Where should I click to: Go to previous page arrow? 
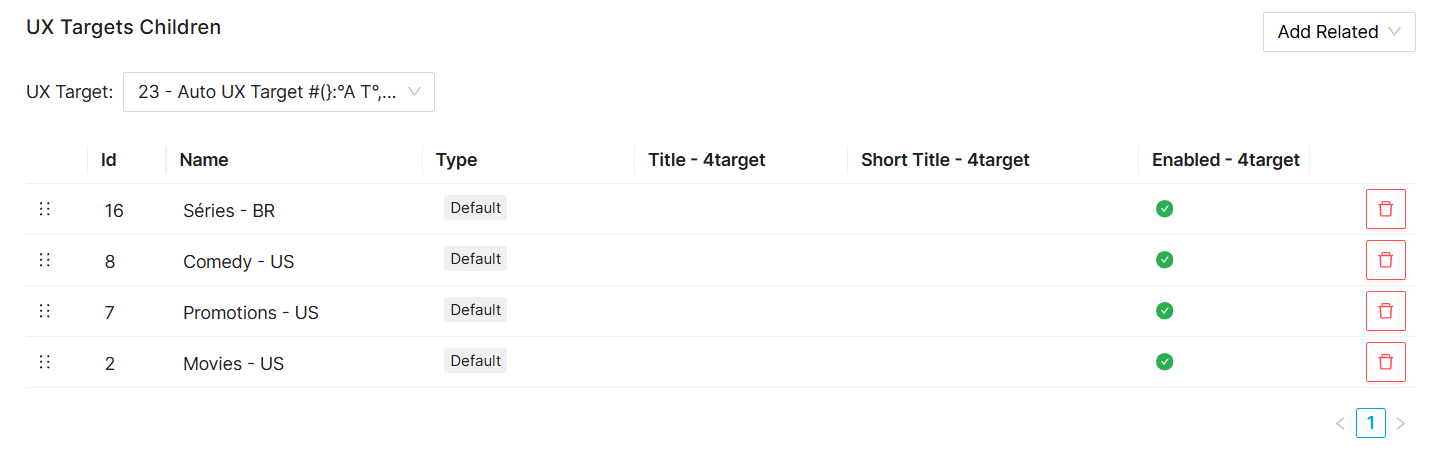(1340, 424)
